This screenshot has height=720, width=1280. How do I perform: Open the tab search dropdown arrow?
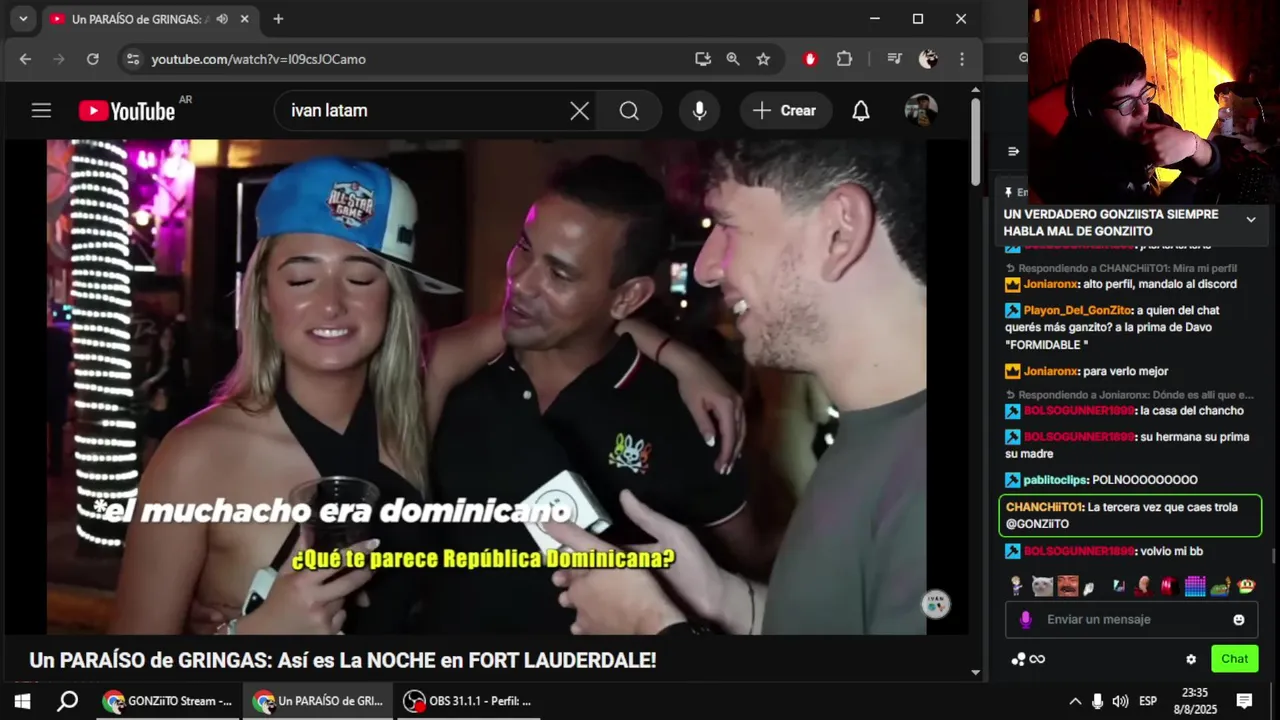23,19
